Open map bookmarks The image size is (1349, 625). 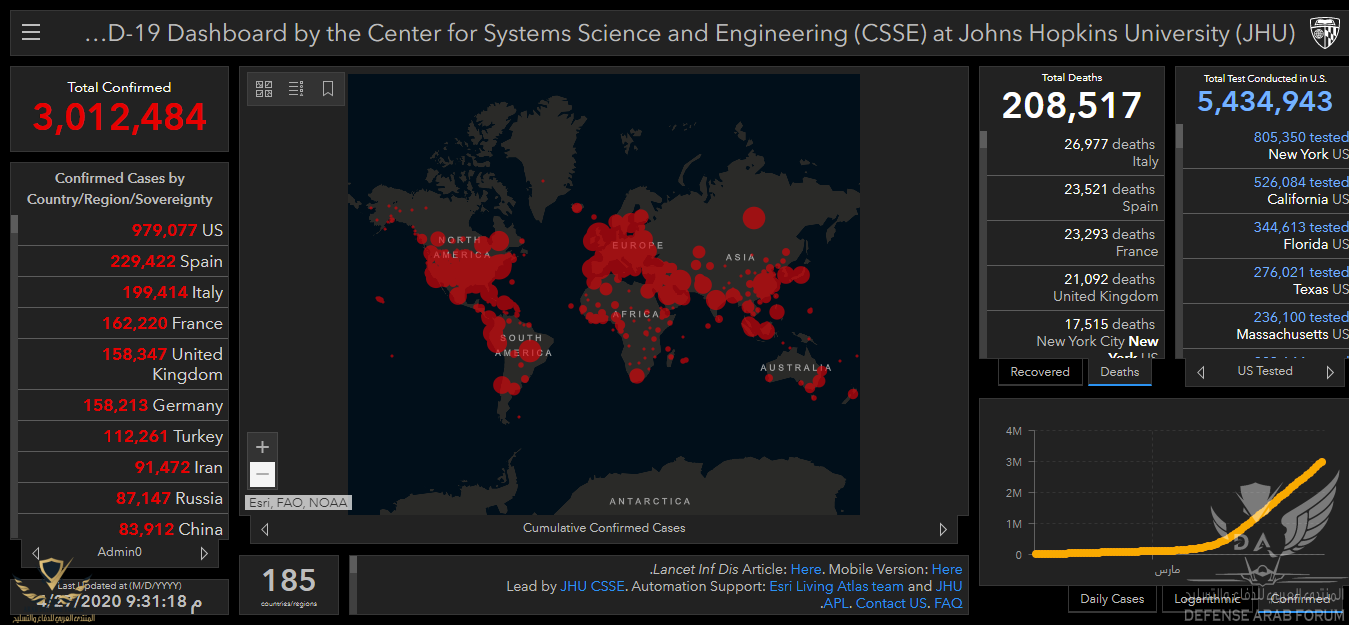328,89
